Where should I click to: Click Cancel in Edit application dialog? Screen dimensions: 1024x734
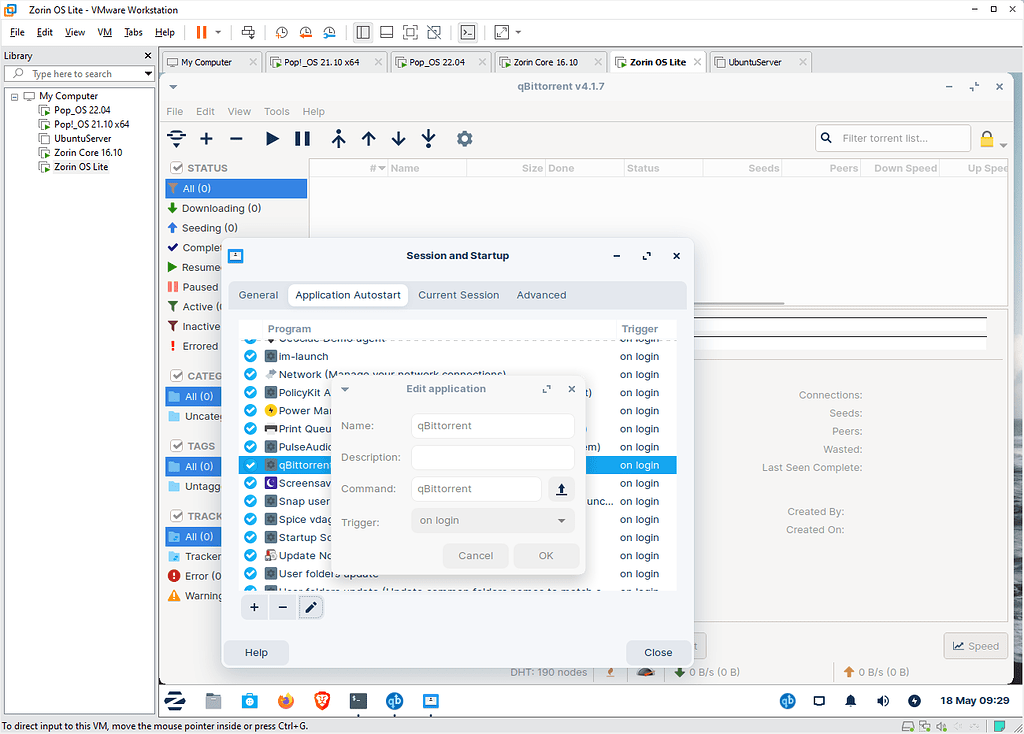tap(475, 556)
